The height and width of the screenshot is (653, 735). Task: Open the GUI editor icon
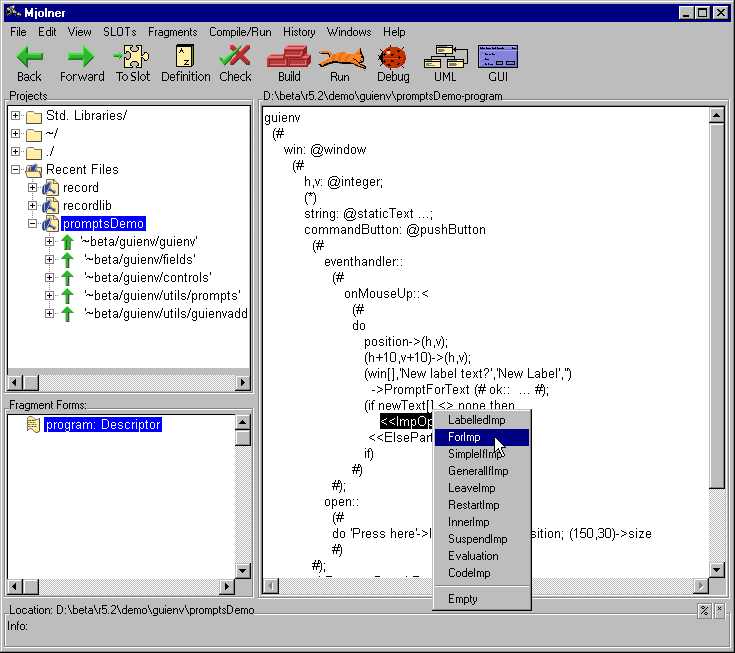coord(498,57)
